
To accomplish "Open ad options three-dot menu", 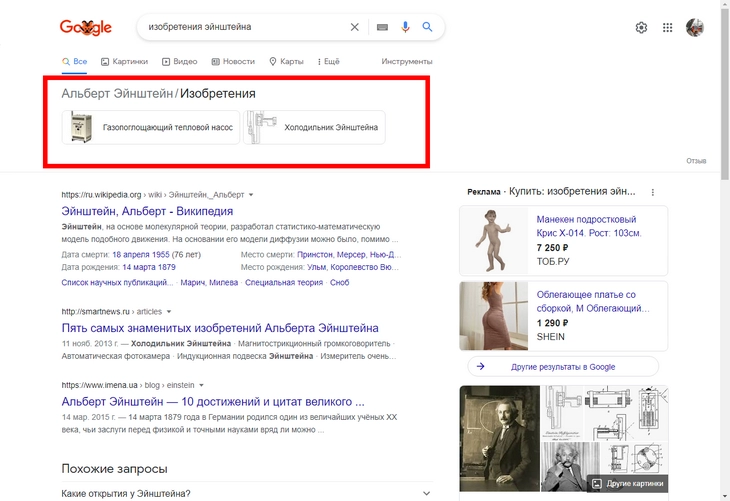I will pos(653,192).
